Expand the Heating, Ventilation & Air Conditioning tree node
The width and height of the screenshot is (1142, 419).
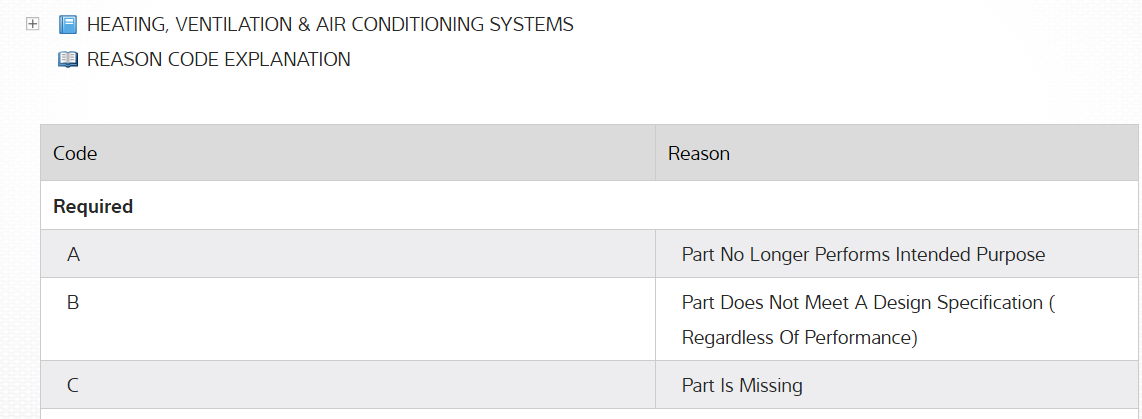(32, 24)
